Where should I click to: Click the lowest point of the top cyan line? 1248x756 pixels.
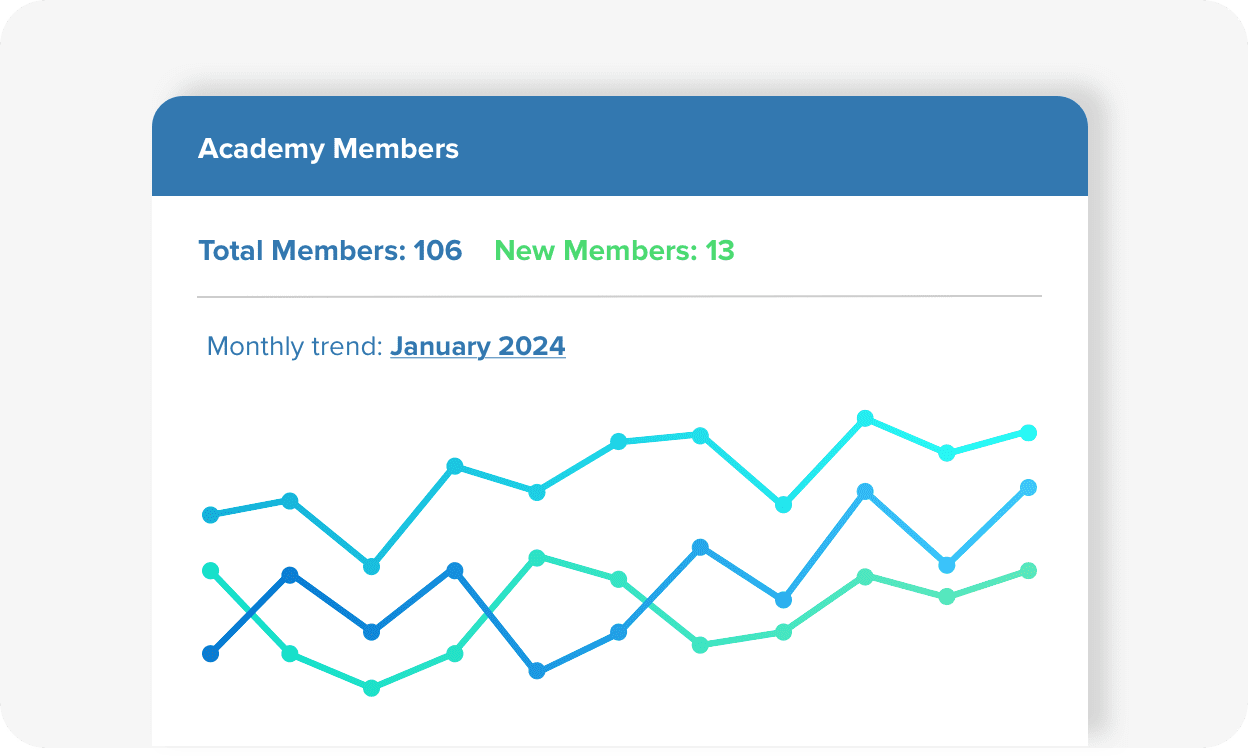click(x=372, y=566)
